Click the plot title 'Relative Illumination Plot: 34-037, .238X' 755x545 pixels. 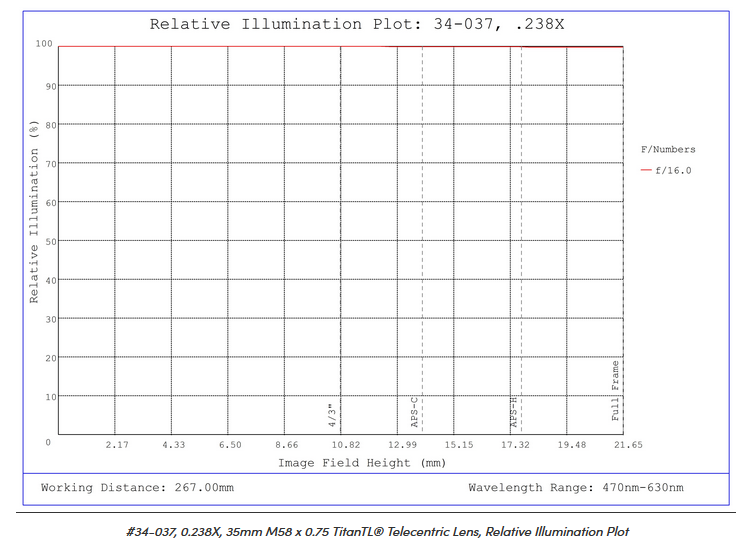coord(357,24)
